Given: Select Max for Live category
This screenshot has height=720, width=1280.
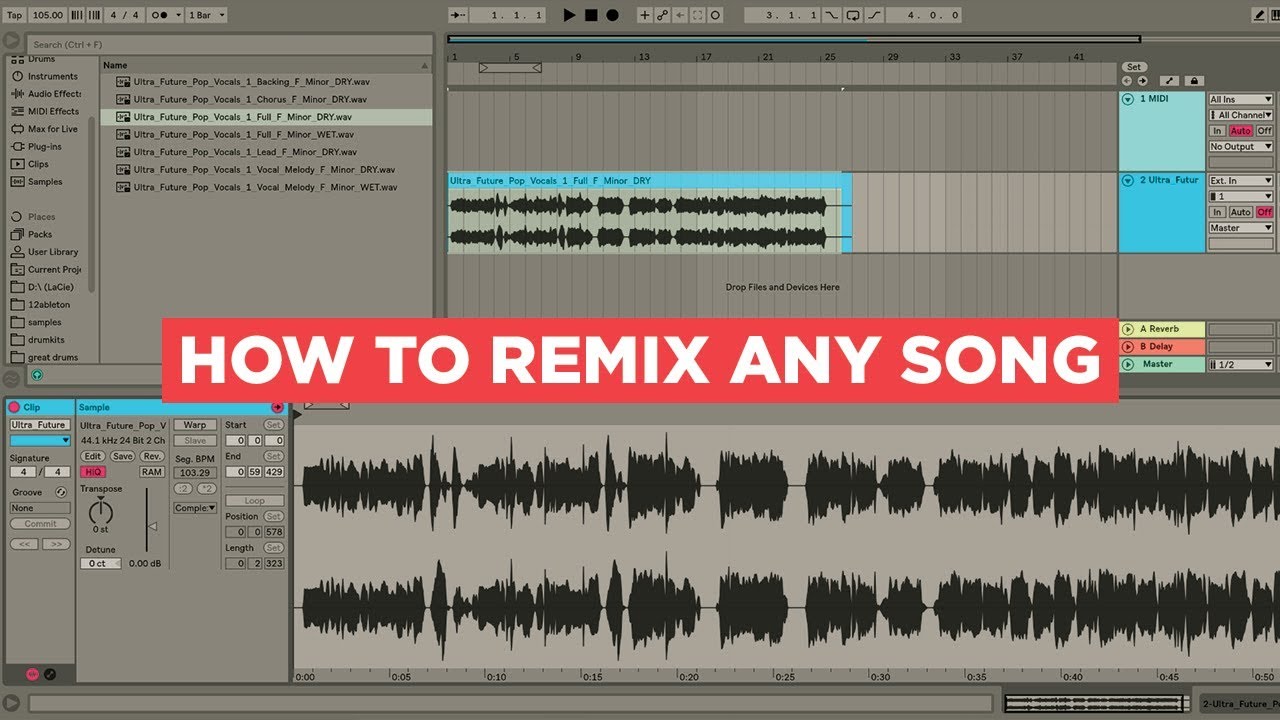Looking at the screenshot, I should tap(52, 129).
